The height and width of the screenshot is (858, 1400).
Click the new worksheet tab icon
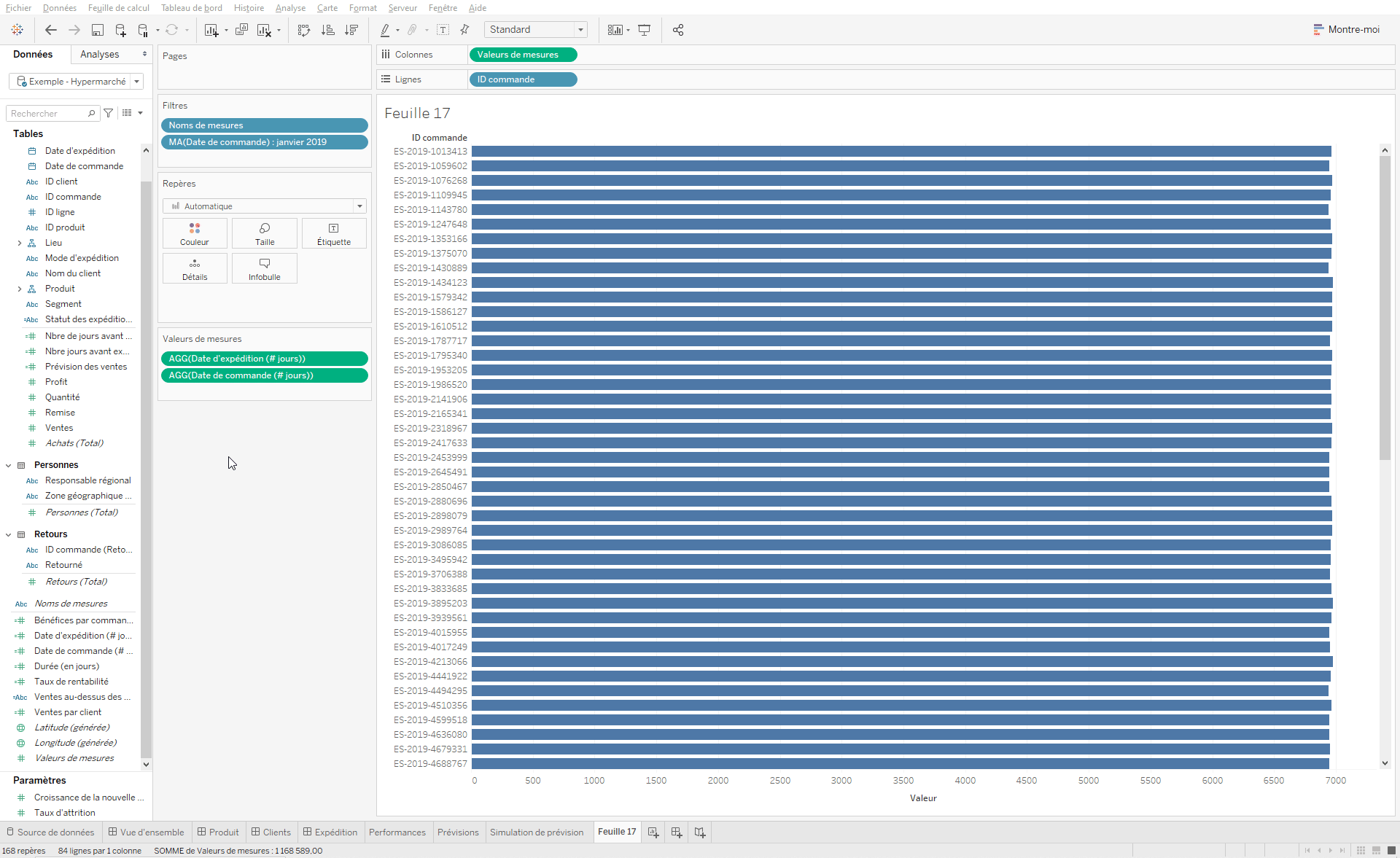(653, 832)
